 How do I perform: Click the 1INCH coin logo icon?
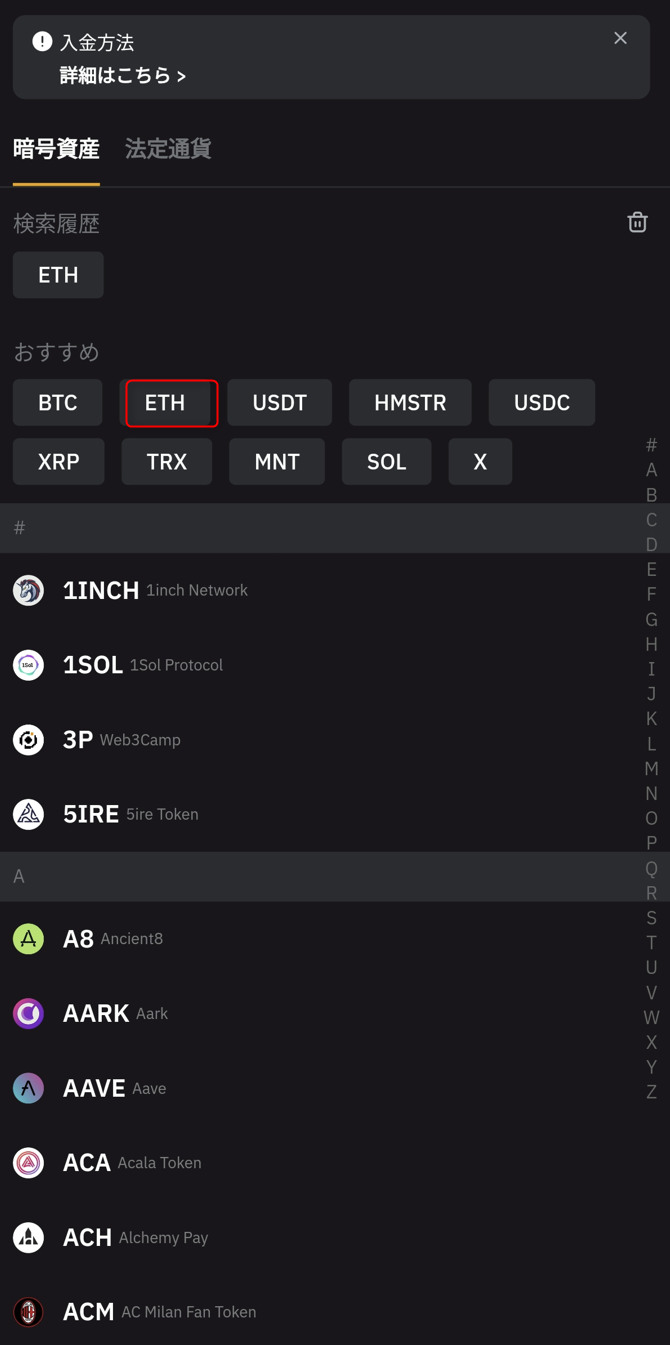(x=28, y=590)
